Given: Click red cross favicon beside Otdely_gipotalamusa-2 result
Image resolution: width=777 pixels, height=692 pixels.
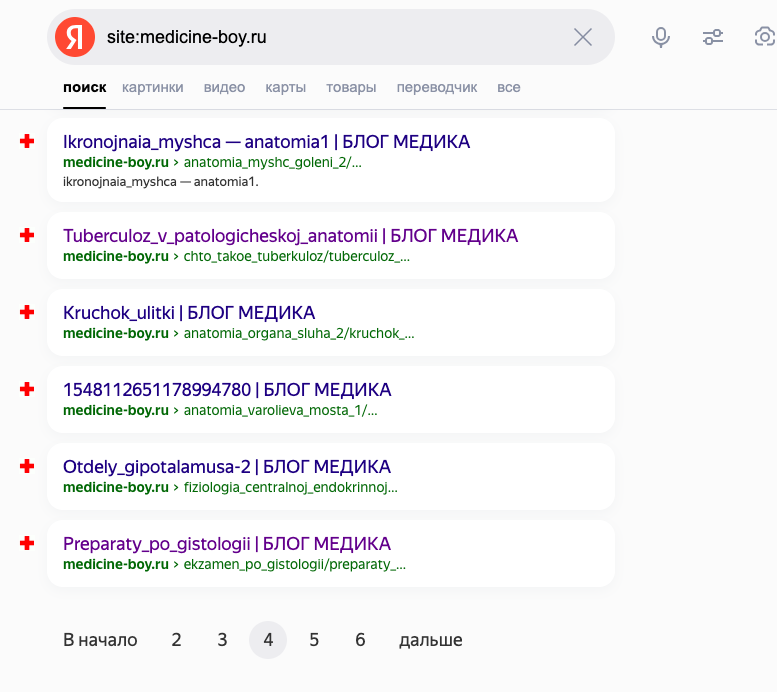Looking at the screenshot, I should click(27, 466).
